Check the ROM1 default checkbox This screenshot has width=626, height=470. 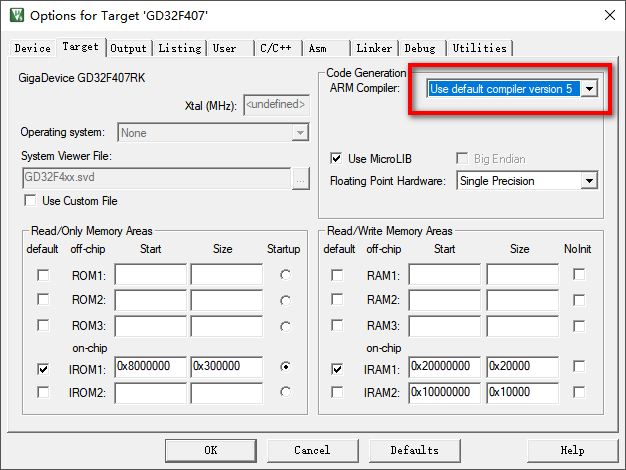43,275
